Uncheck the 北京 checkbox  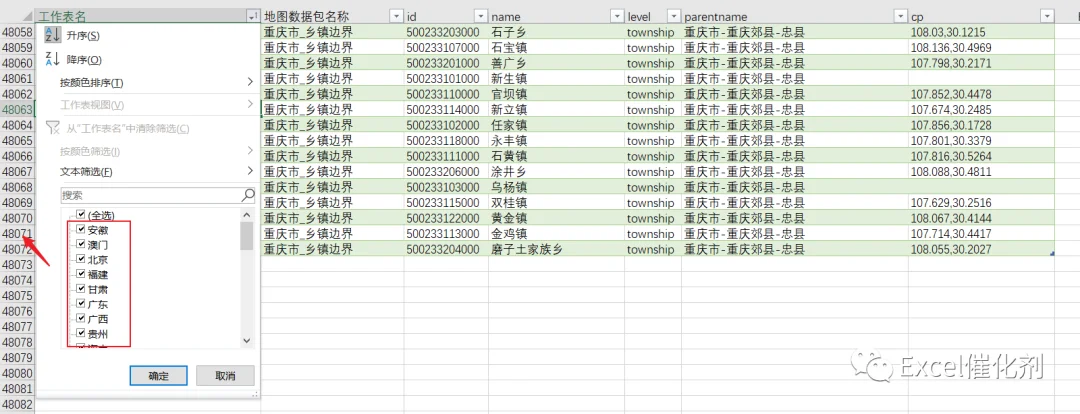point(81,259)
